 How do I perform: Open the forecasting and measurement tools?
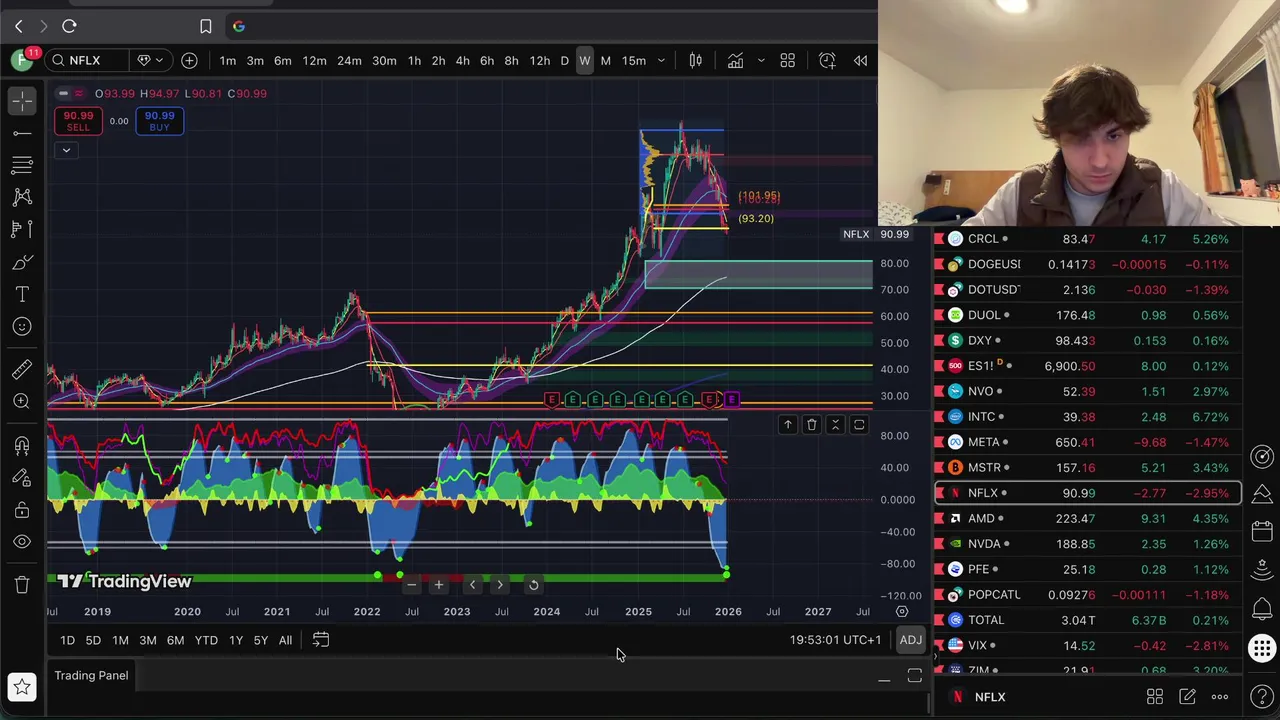[x=22, y=229]
